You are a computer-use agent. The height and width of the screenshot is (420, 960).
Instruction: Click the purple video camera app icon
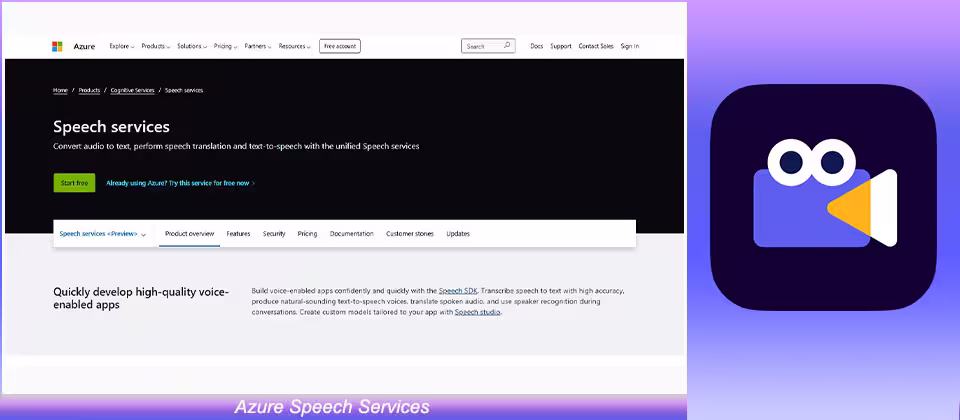[823, 197]
